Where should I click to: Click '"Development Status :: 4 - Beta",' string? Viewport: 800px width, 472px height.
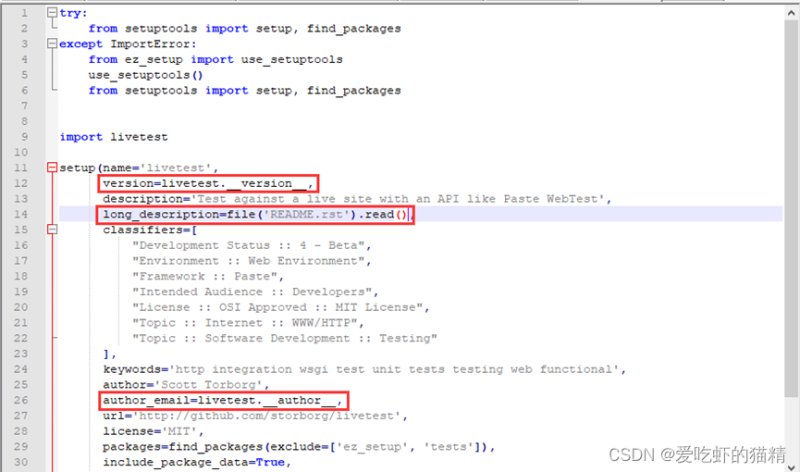[x=252, y=245]
